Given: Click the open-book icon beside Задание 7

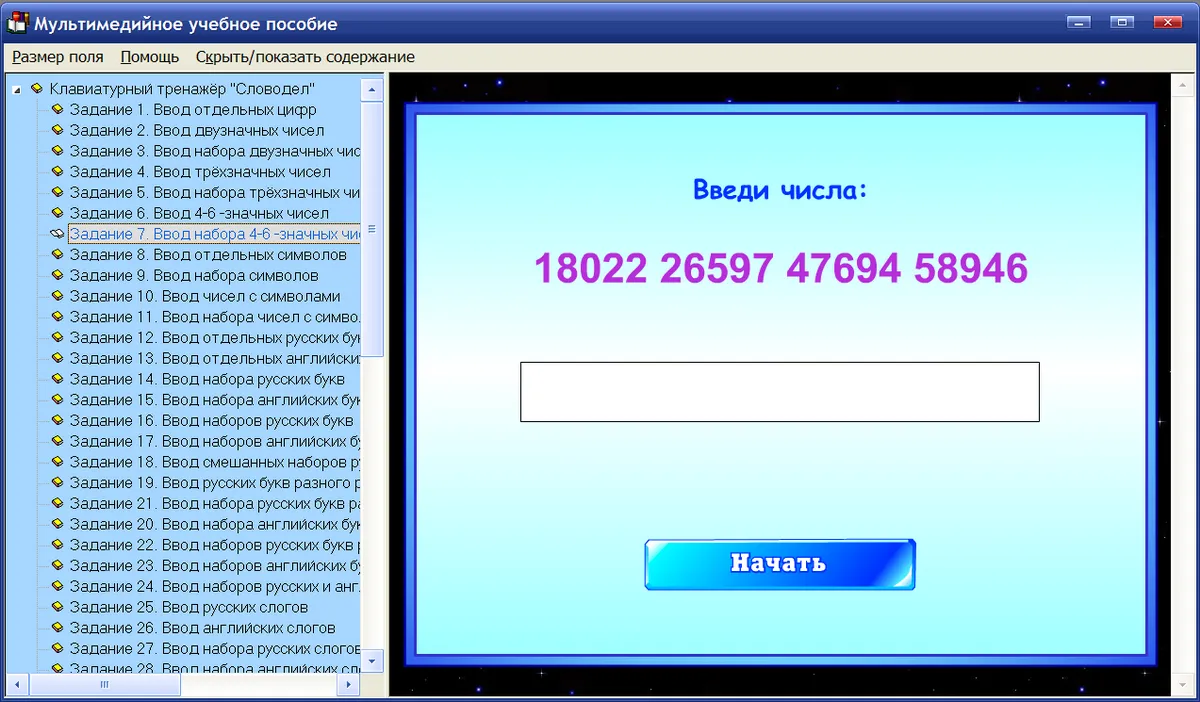Looking at the screenshot, I should click(57, 234).
